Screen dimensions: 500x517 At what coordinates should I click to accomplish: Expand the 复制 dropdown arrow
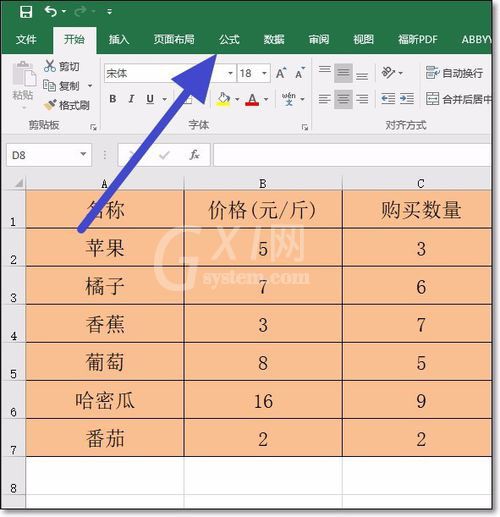[x=90, y=86]
